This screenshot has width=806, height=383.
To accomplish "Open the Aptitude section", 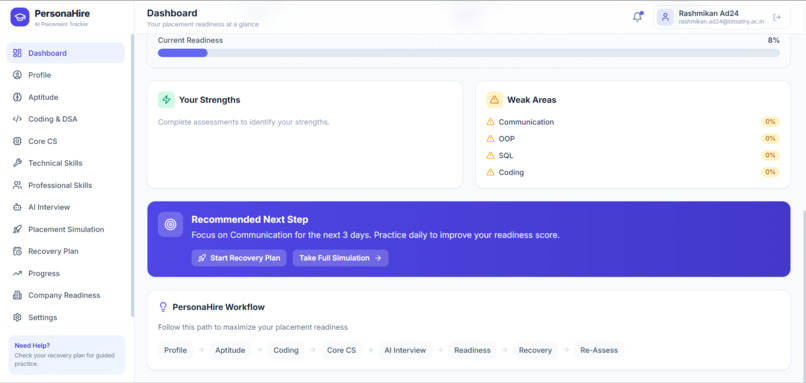I will coord(65,97).
